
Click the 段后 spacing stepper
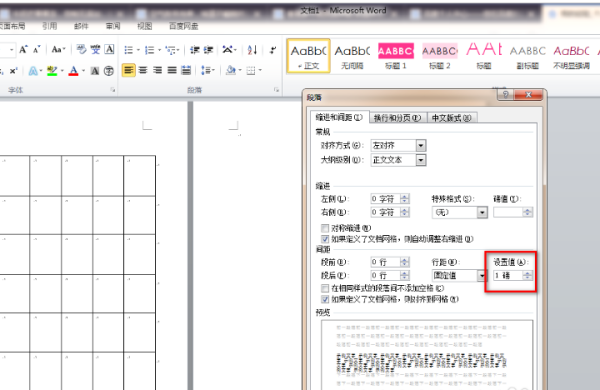tap(404, 276)
